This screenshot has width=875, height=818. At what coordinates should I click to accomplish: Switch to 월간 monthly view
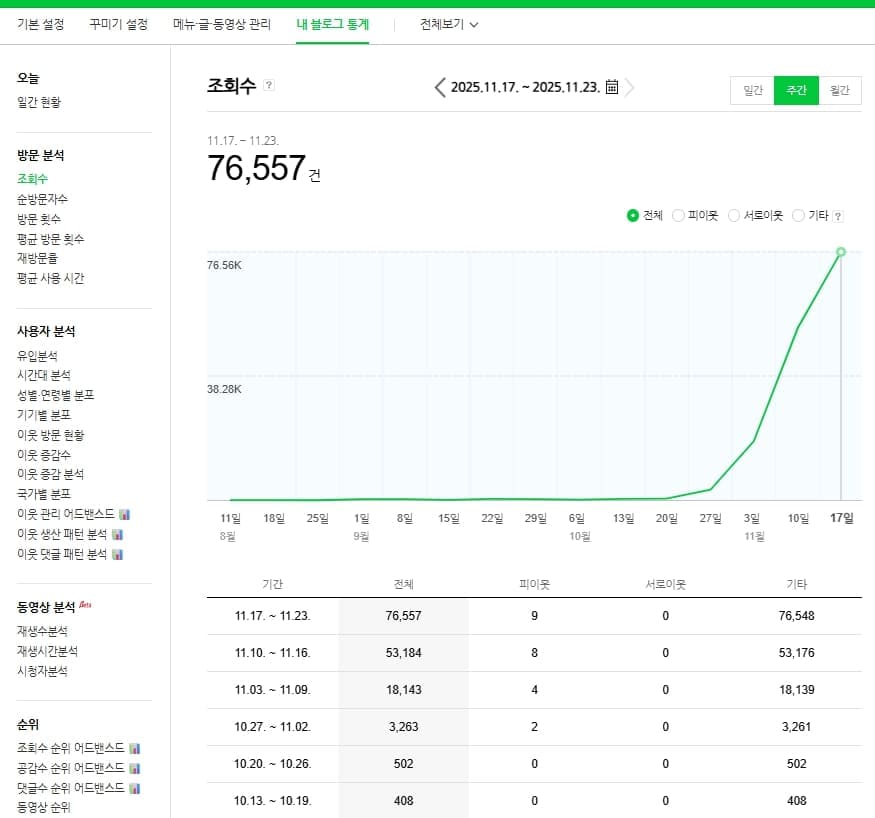(840, 90)
